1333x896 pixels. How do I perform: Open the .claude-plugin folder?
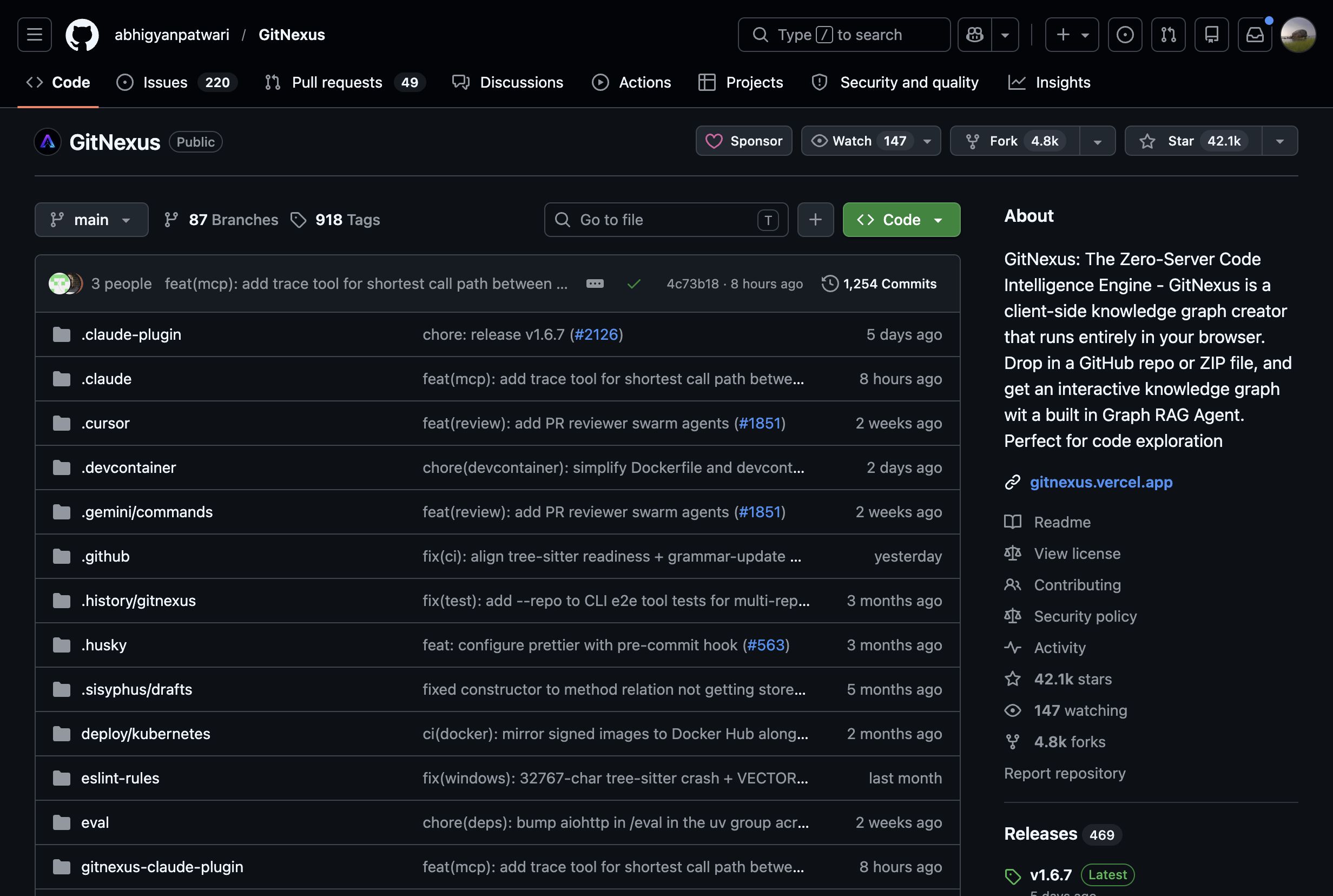(x=131, y=334)
